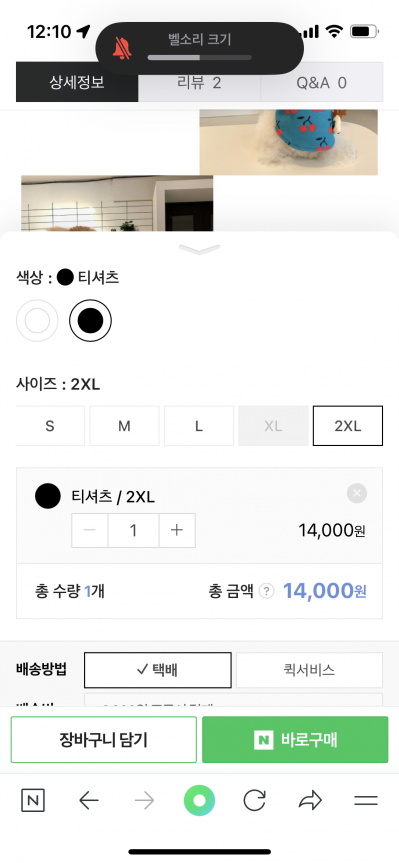Increase quantity with plus button
Screen dimensions: 399x863
177,531
